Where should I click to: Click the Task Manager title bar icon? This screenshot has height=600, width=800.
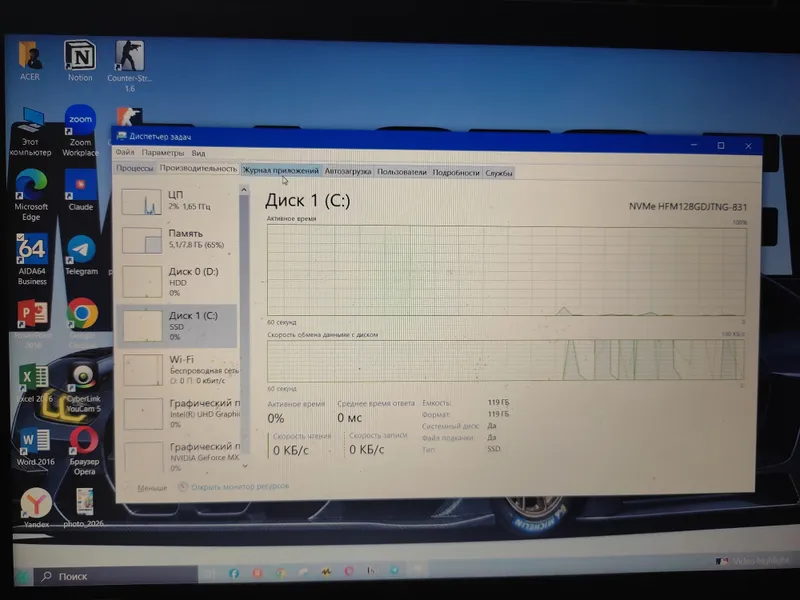coord(121,136)
